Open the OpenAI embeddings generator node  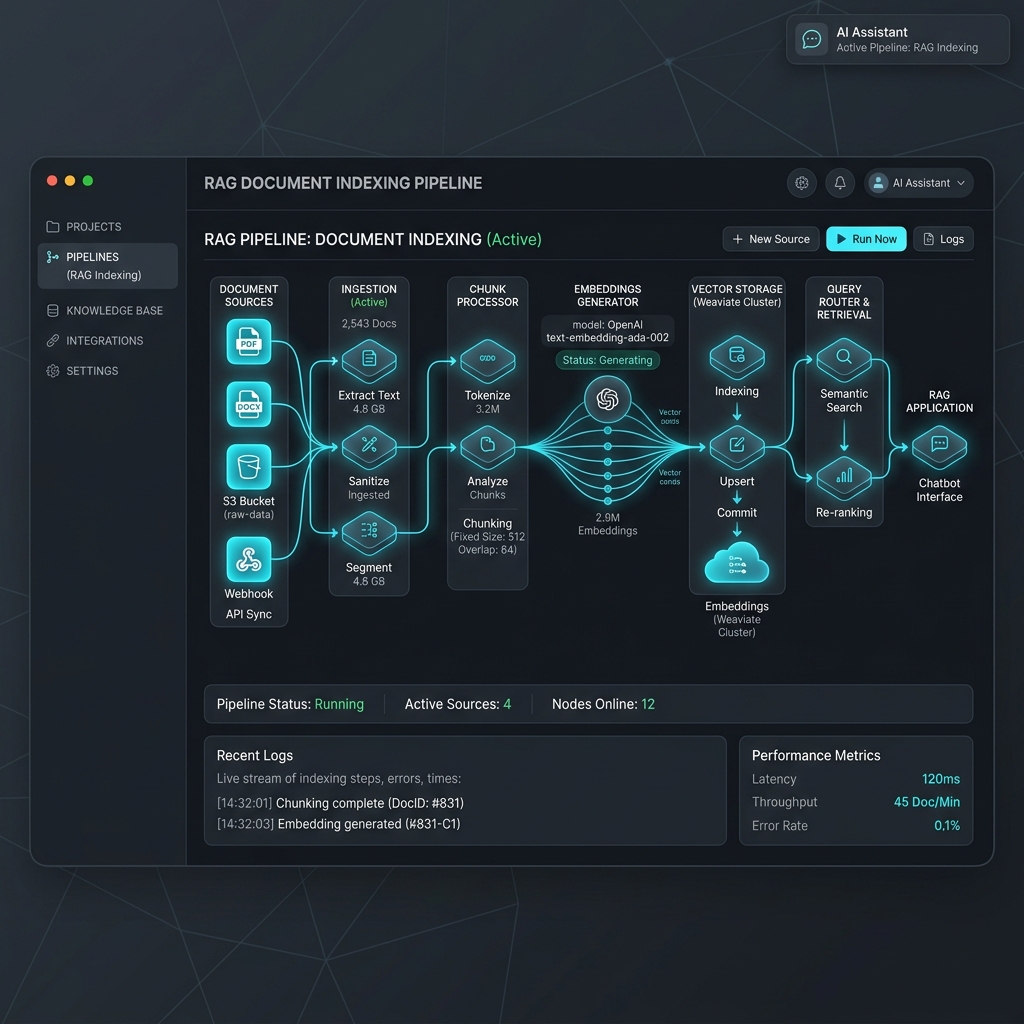[607, 399]
